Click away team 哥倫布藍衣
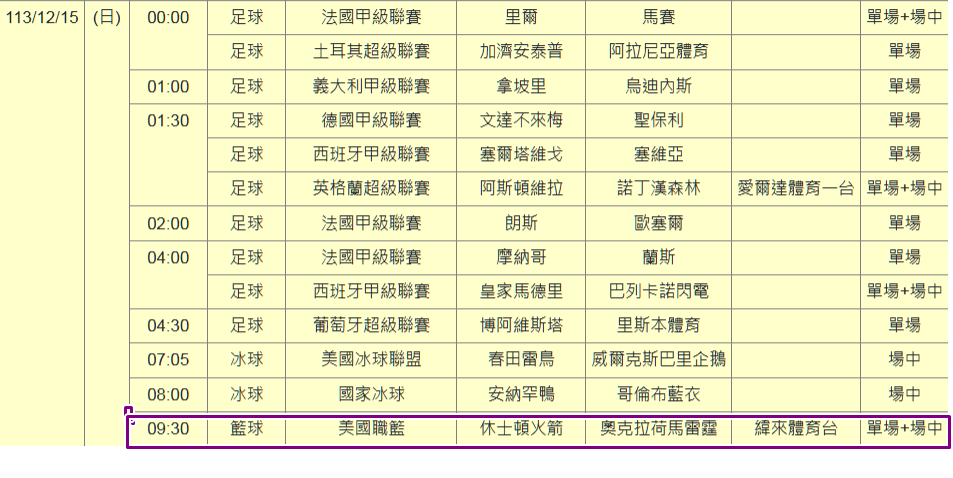This screenshot has height=478, width=953. tap(658, 395)
